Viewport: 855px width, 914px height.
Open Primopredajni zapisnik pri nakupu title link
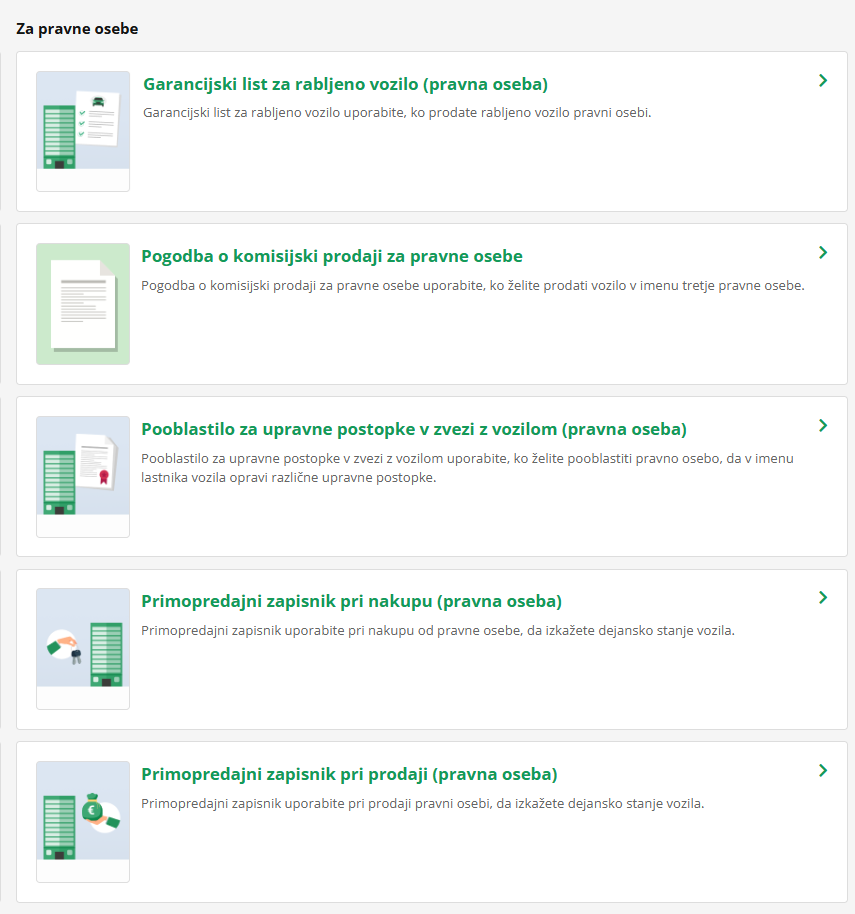pos(352,601)
